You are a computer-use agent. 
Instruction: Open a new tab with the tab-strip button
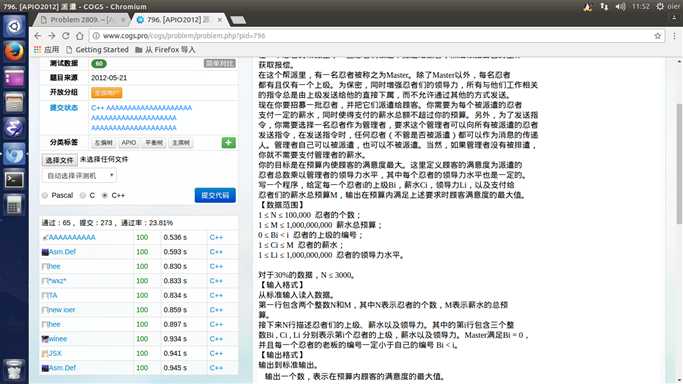tap(238, 20)
